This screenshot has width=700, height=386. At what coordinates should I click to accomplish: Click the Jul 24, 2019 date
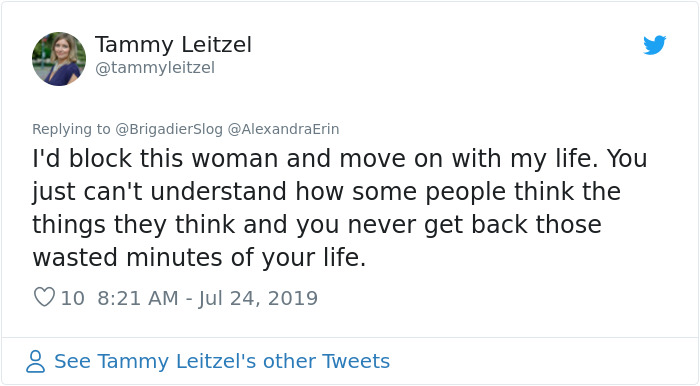pos(258,298)
